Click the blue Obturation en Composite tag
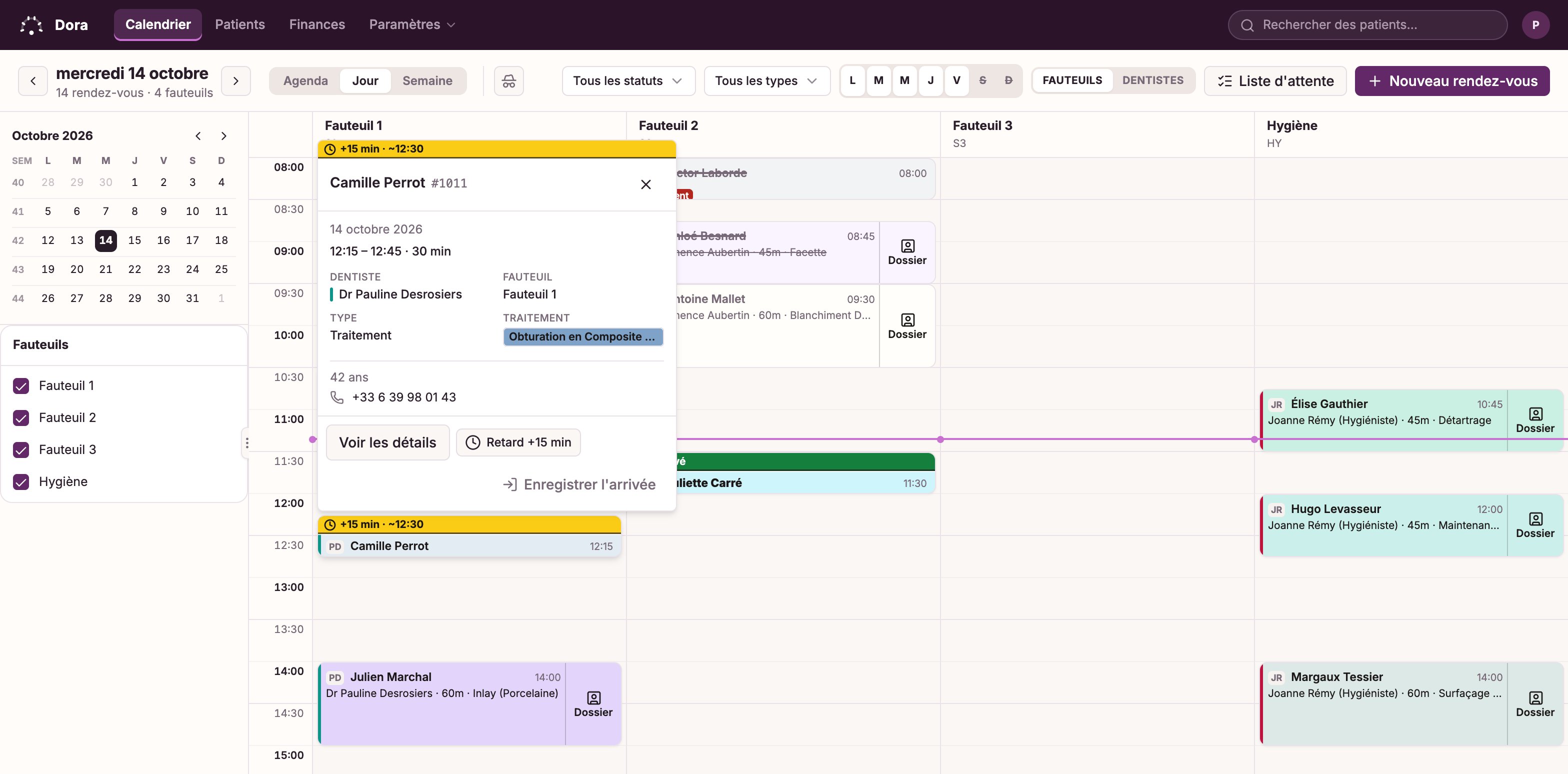Image resolution: width=1568 pixels, height=774 pixels. coord(582,336)
